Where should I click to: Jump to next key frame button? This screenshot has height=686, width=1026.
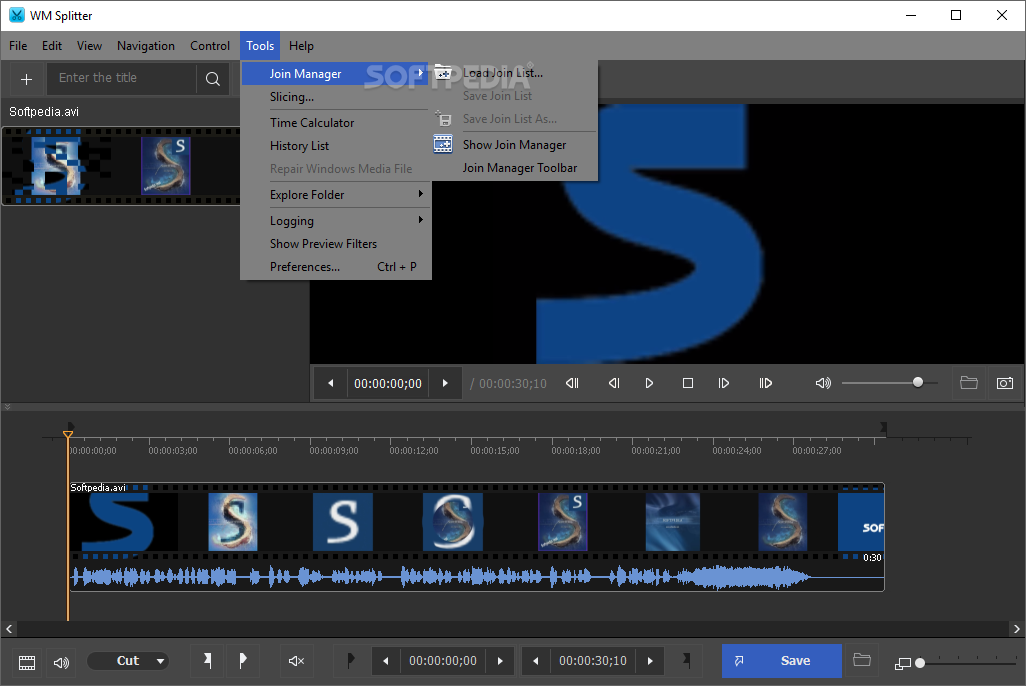click(766, 383)
